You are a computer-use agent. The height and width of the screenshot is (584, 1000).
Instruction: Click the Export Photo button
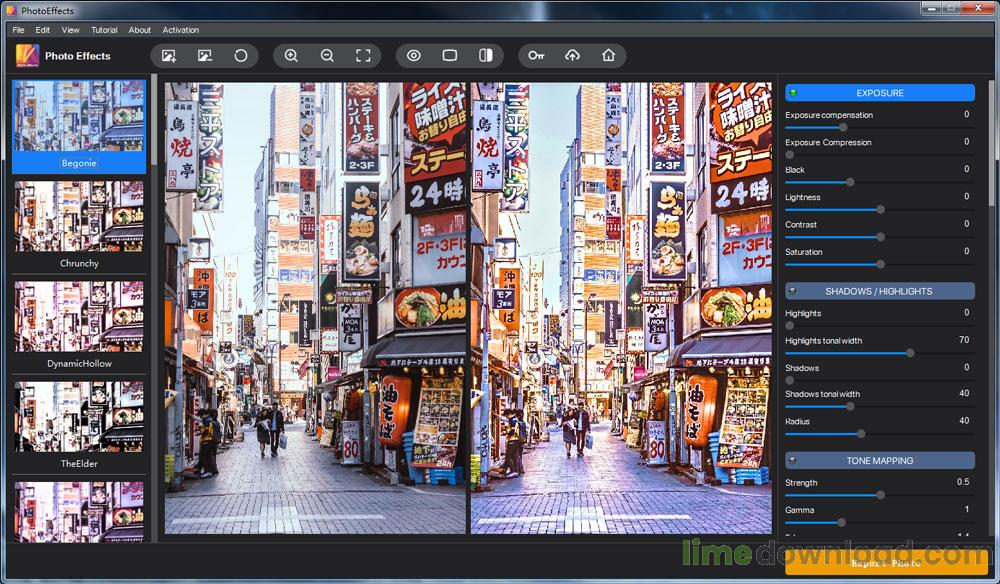(879, 563)
